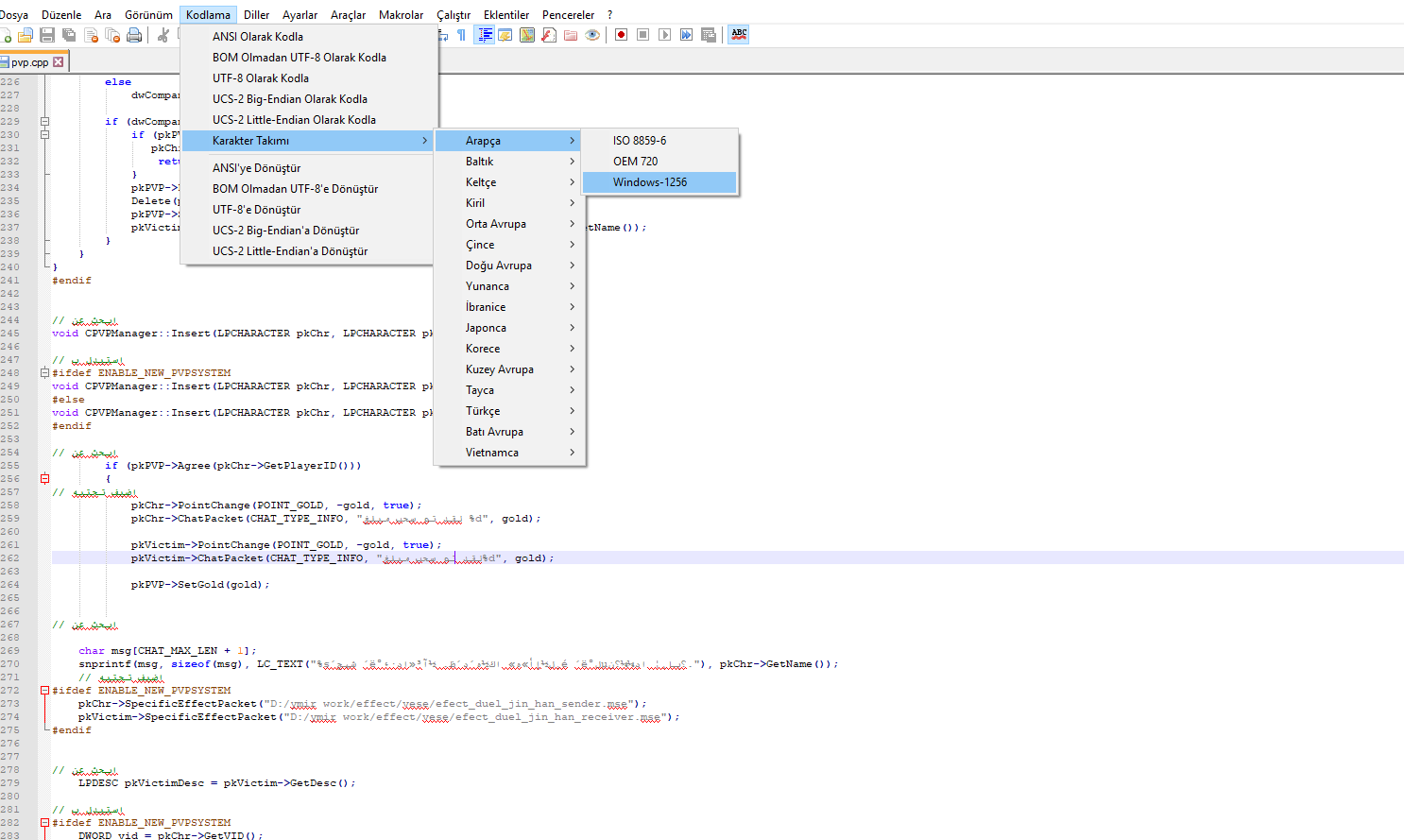Stop macro recording with the square icon
The width and height of the screenshot is (1404, 840).
pyautogui.click(x=642, y=35)
